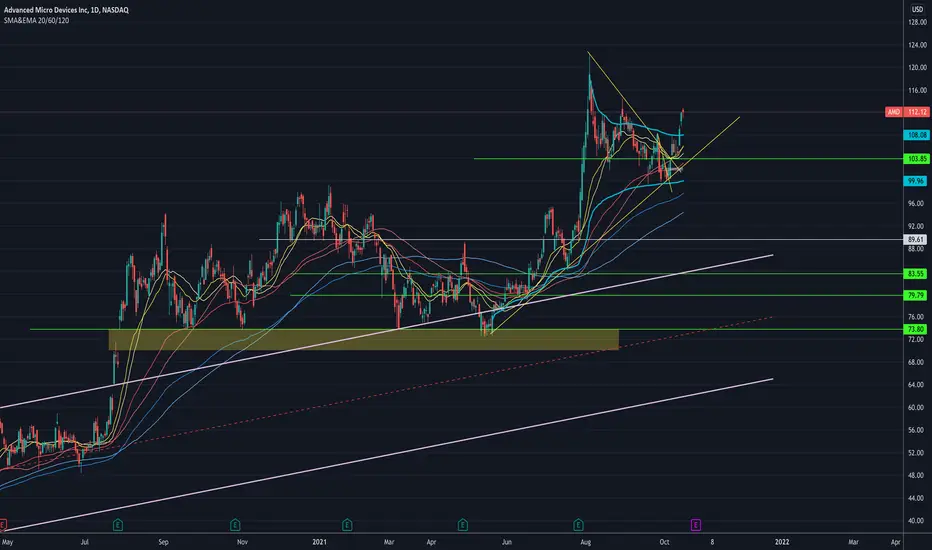Select the green 103.85 level label

(916, 159)
